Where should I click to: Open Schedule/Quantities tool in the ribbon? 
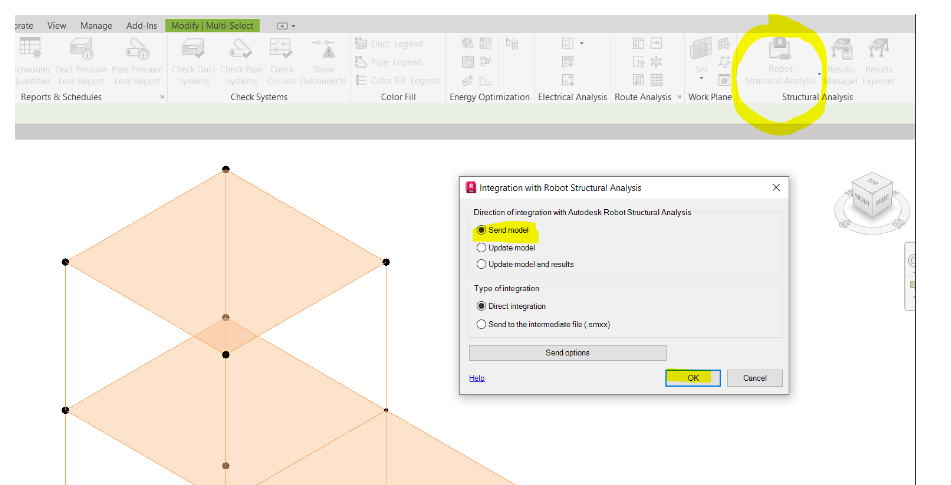click(x=32, y=61)
